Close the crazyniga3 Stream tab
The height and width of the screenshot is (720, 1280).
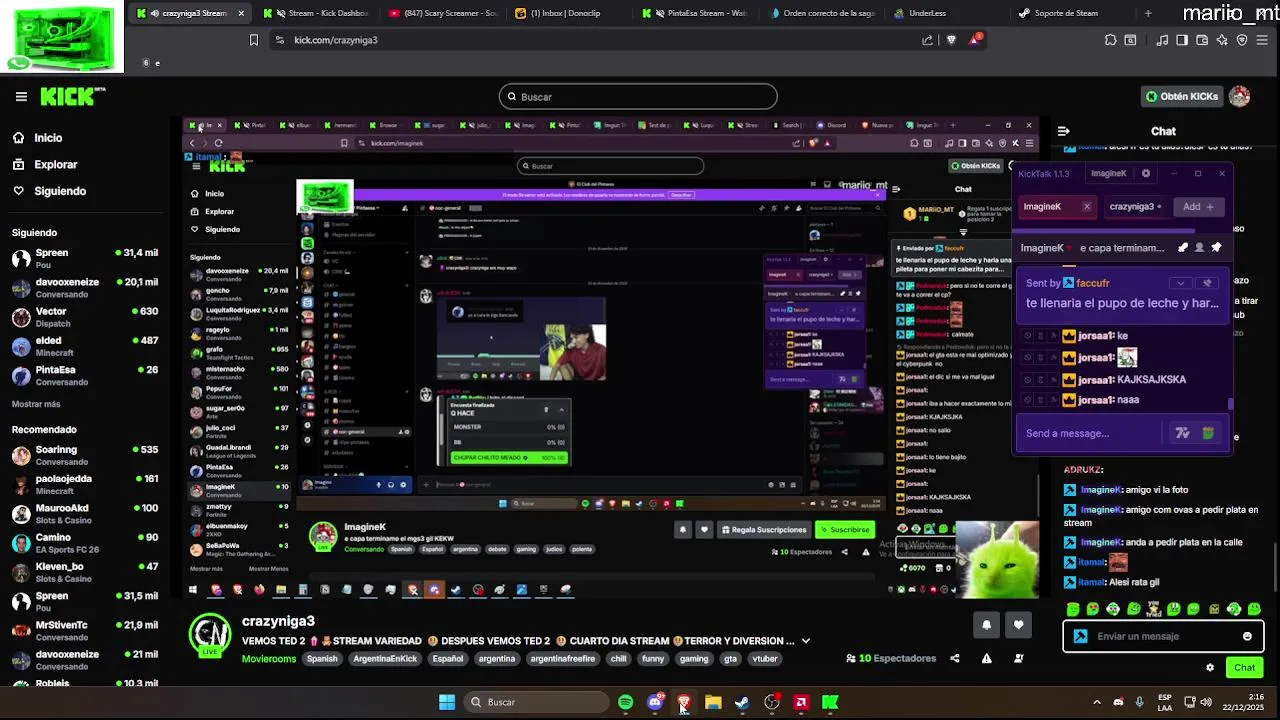click(x=240, y=13)
